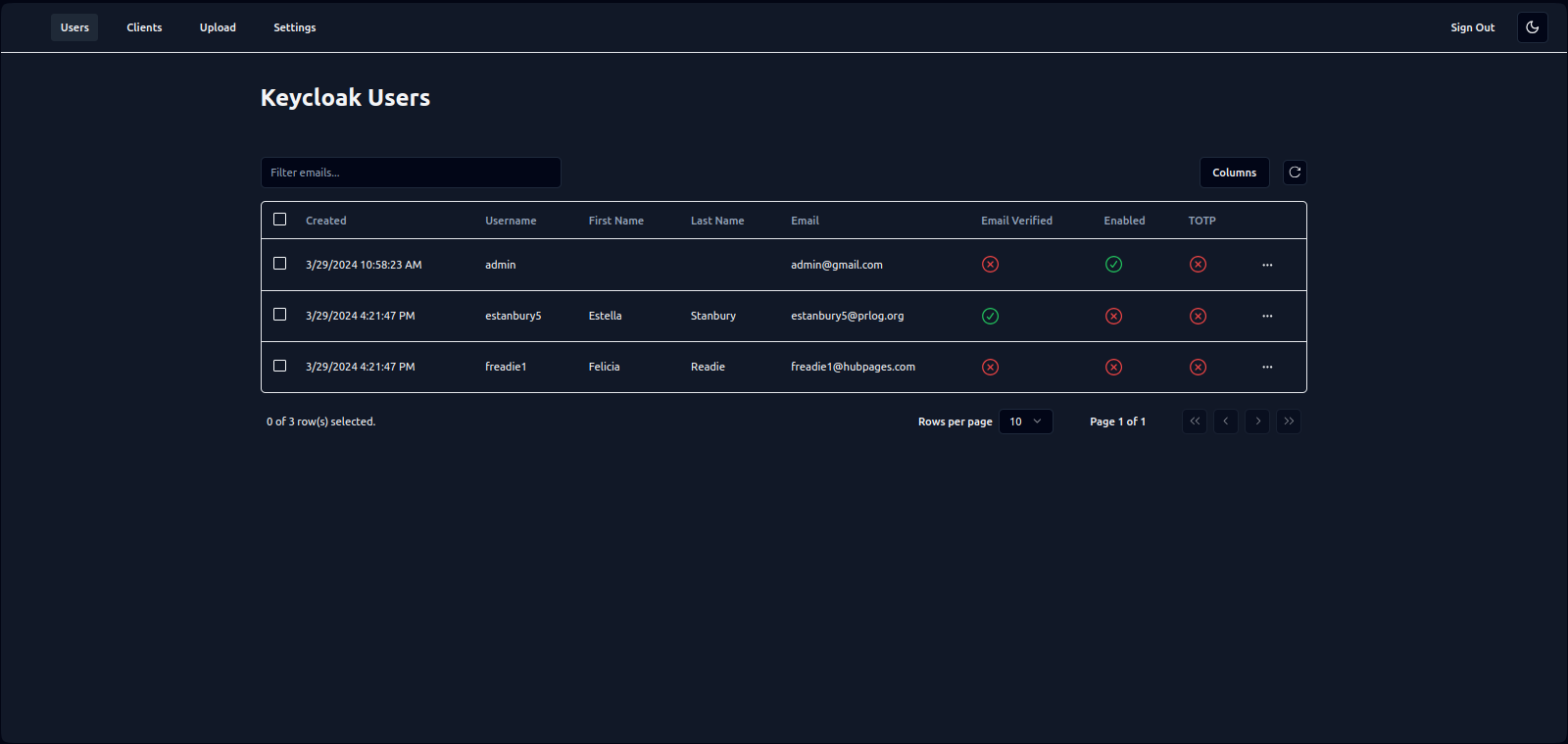Select the admin user row checkbox

(280, 264)
